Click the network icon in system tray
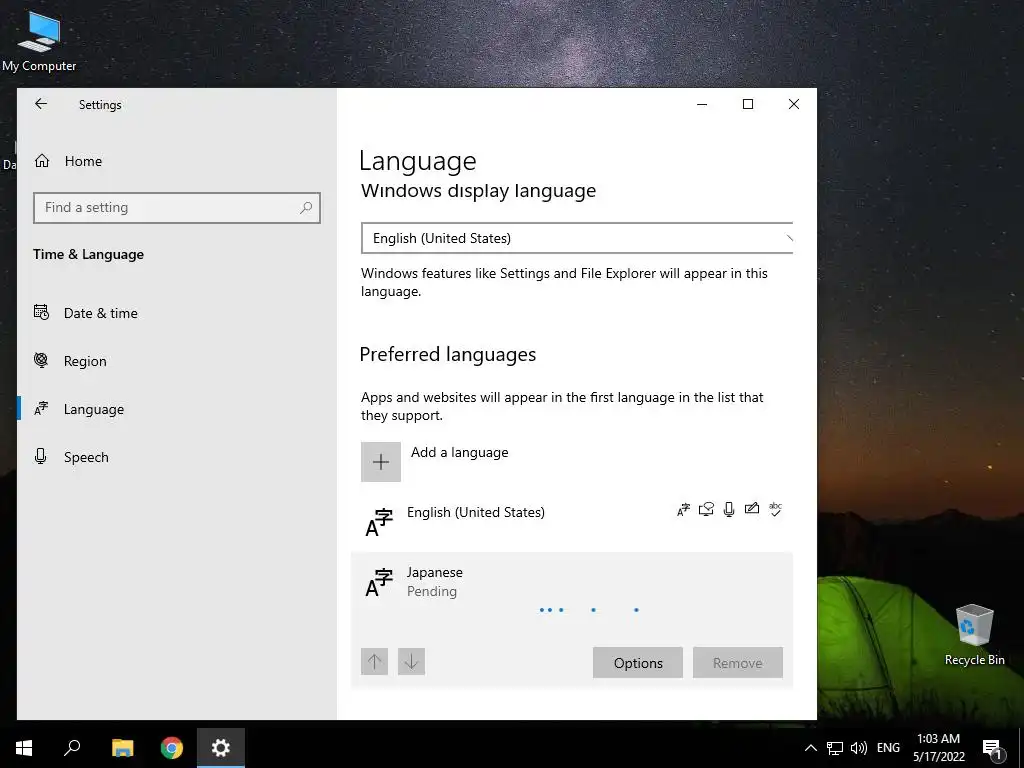Screen dimensions: 1024x768 point(835,748)
